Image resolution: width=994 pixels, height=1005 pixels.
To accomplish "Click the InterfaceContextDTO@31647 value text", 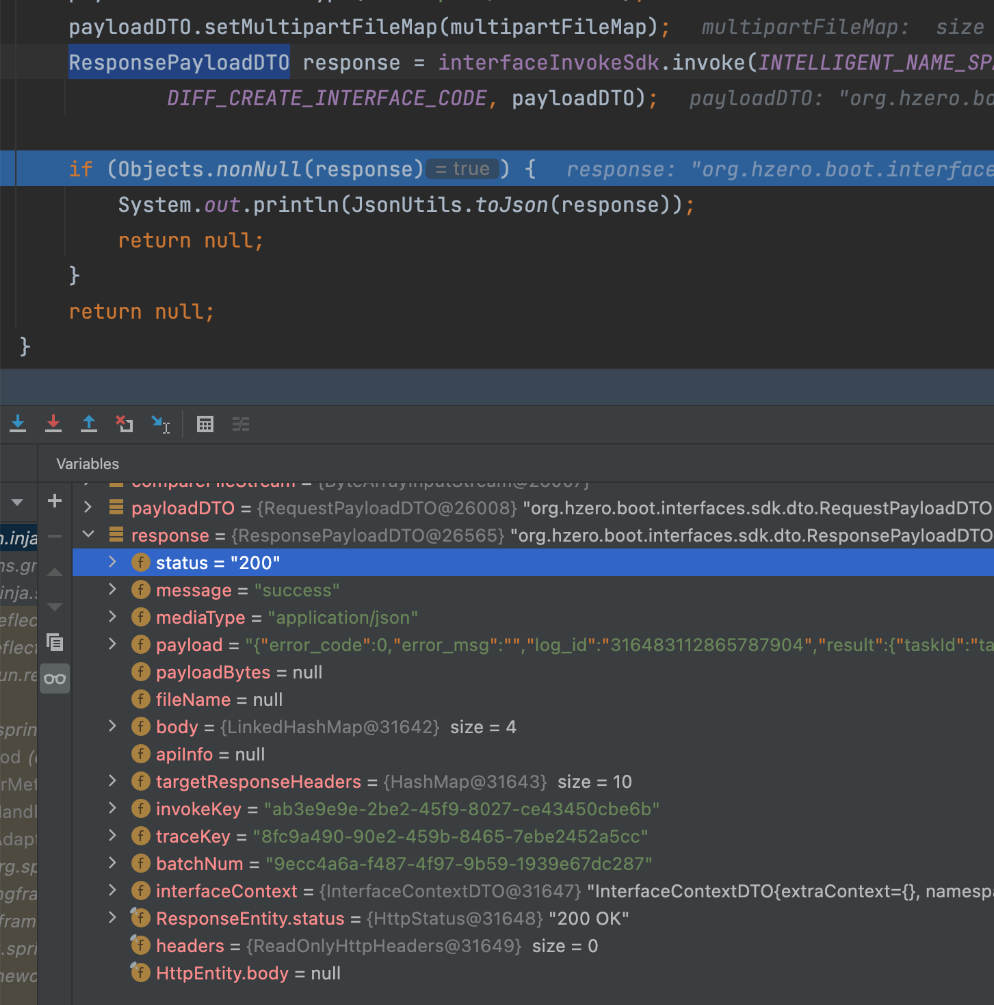I will point(450,891).
